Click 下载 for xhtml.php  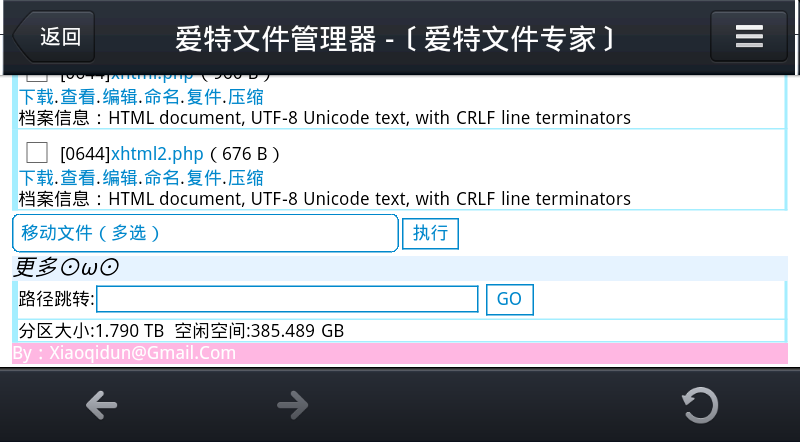(36, 97)
